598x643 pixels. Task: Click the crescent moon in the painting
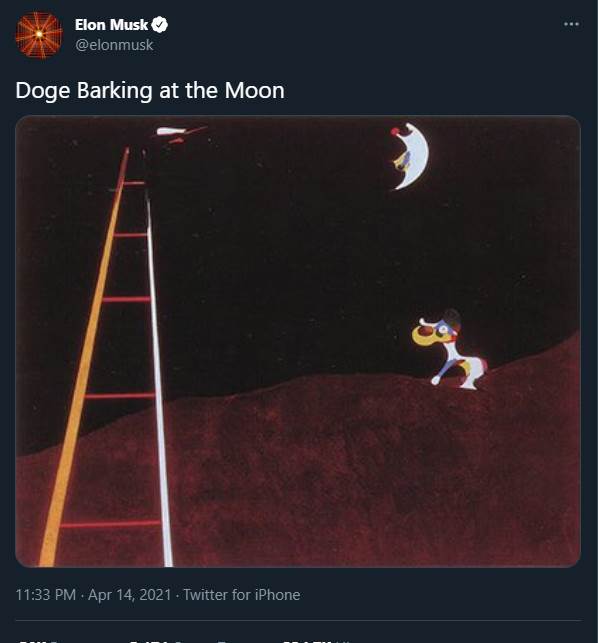[x=411, y=157]
